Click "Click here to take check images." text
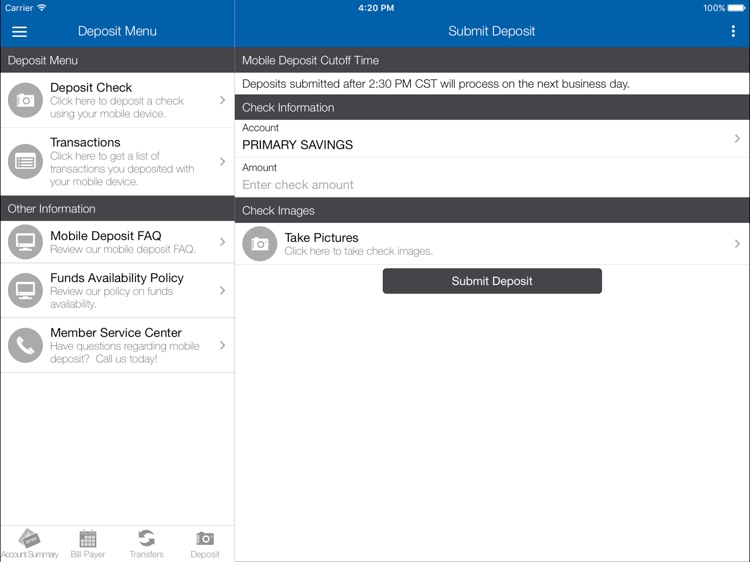 click(x=359, y=251)
